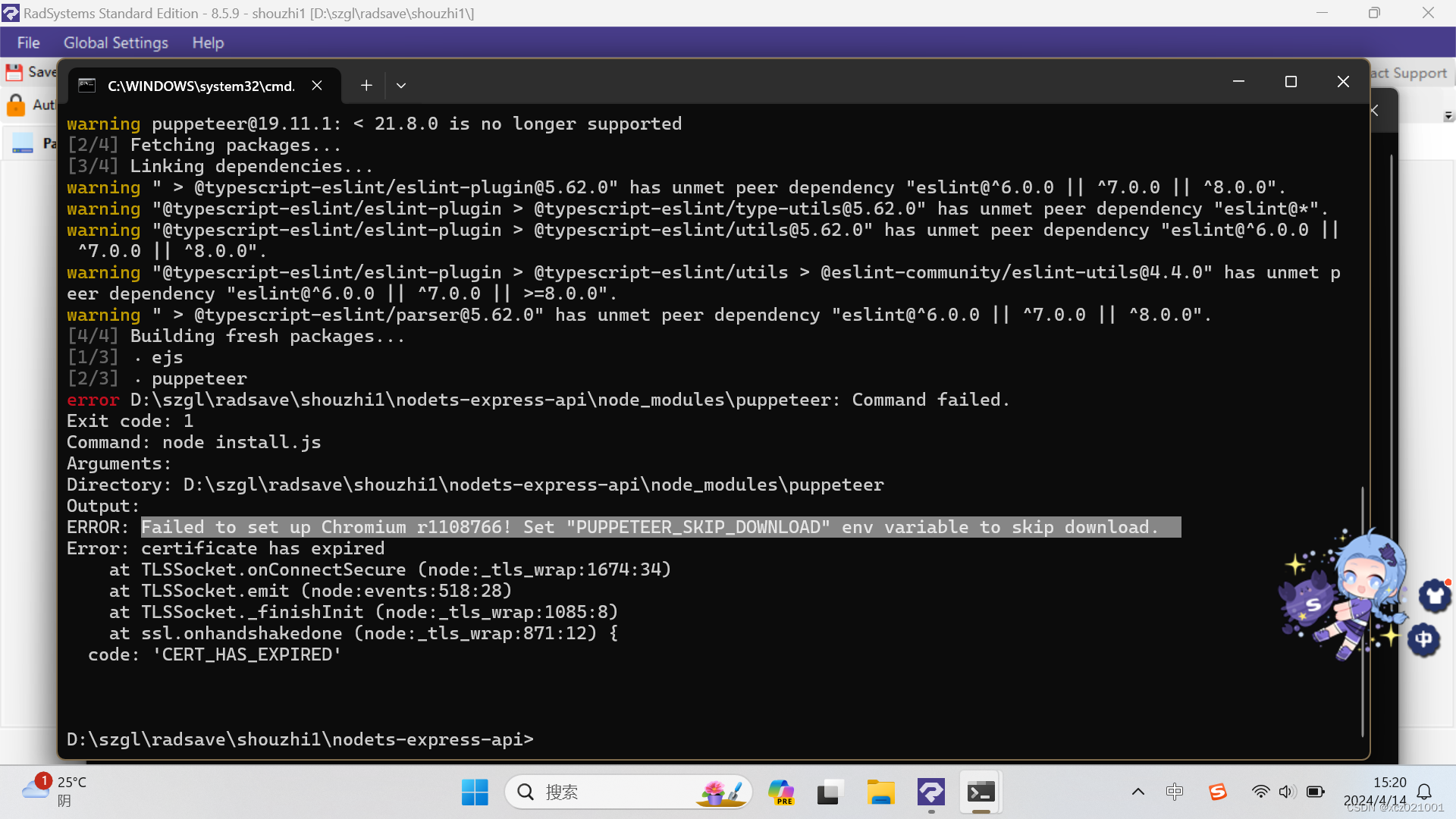
Task: Open the File menu
Action: [28, 43]
